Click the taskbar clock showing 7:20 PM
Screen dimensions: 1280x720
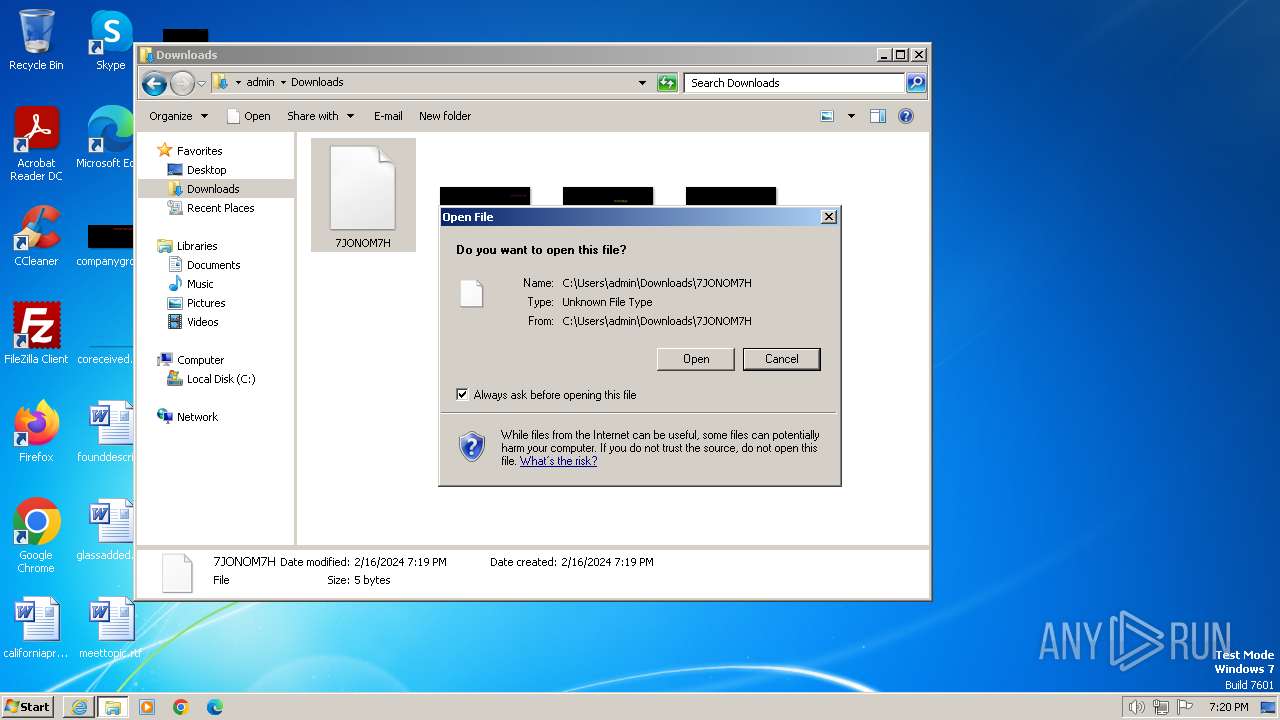coord(1228,707)
